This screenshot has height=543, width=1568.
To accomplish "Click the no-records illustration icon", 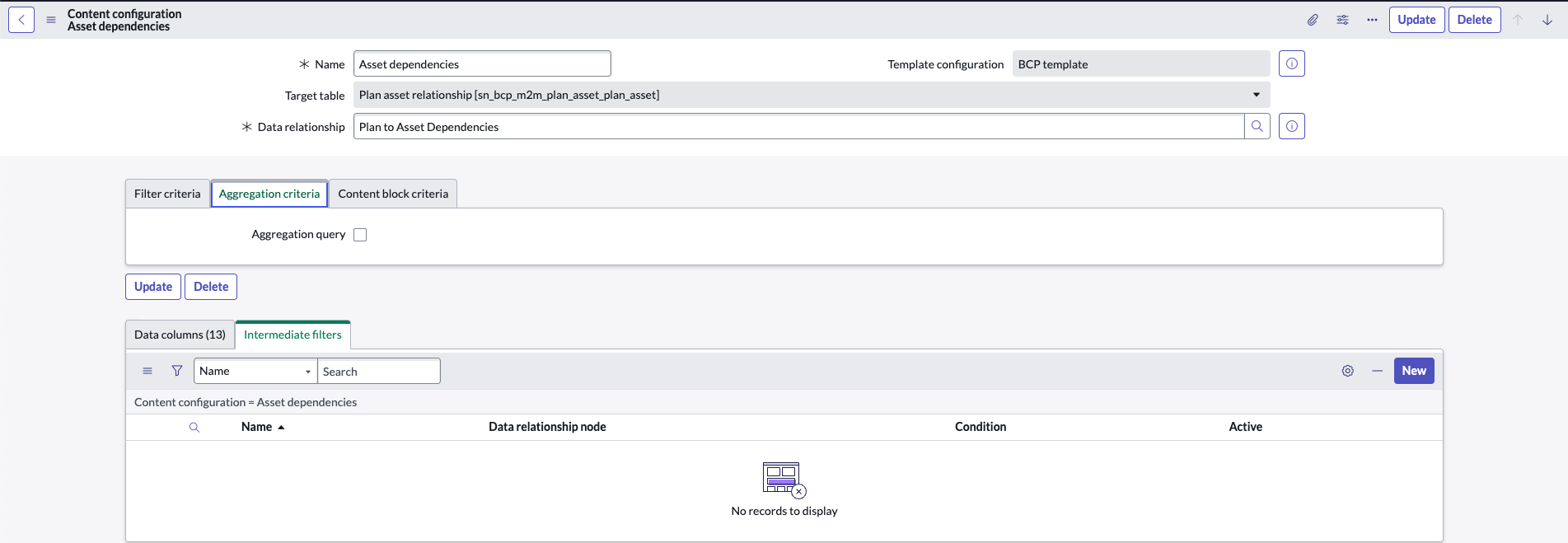I will point(784,480).
